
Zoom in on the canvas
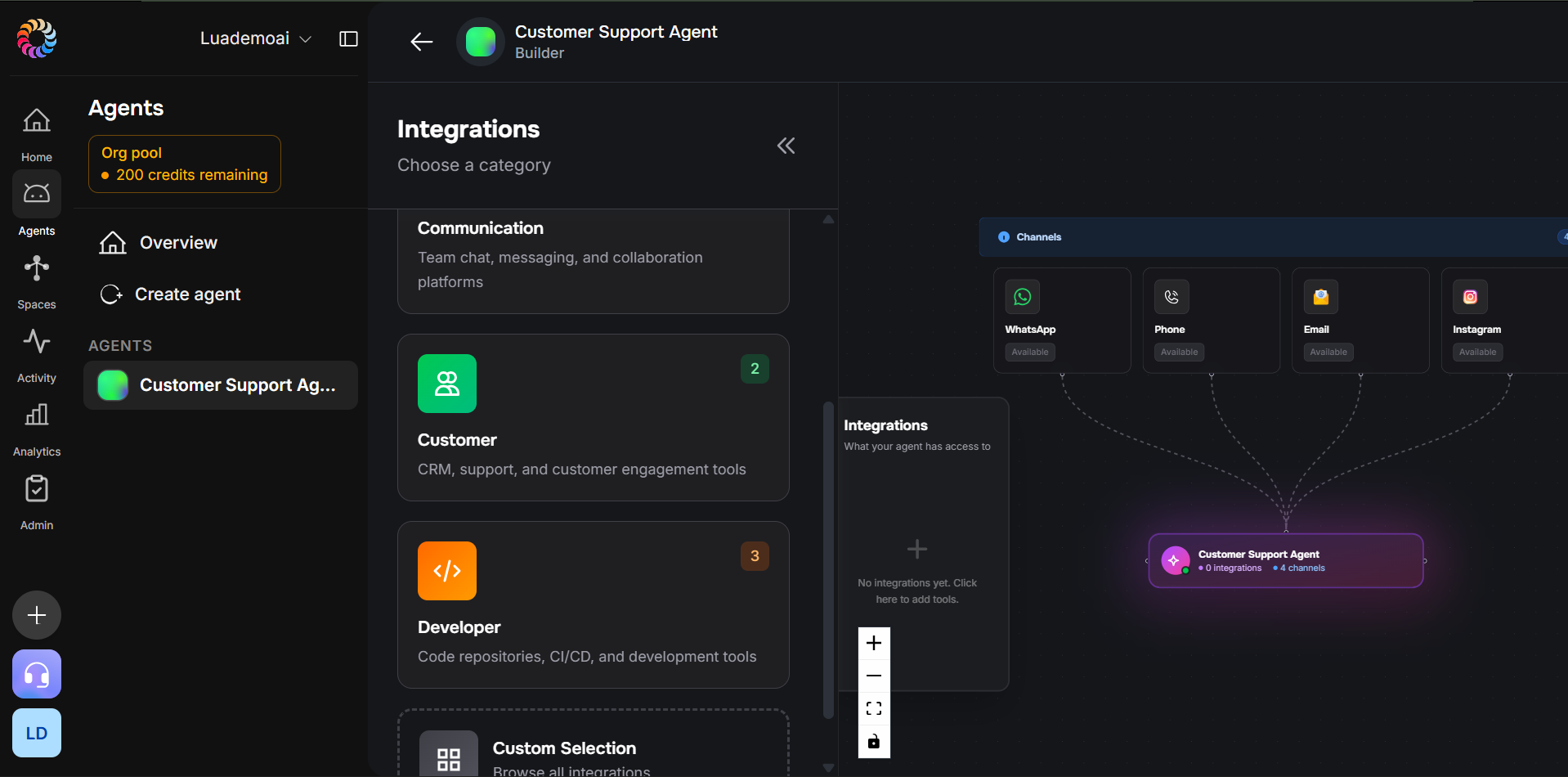point(874,644)
